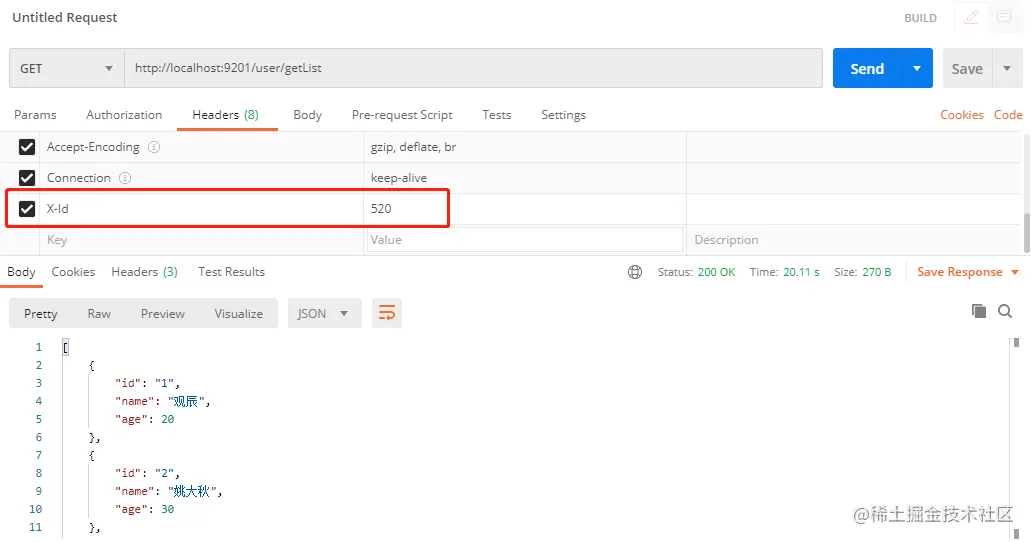The width and height of the screenshot is (1031, 542).
Task: Uncheck the Connection header checkbox
Action: click(27, 178)
